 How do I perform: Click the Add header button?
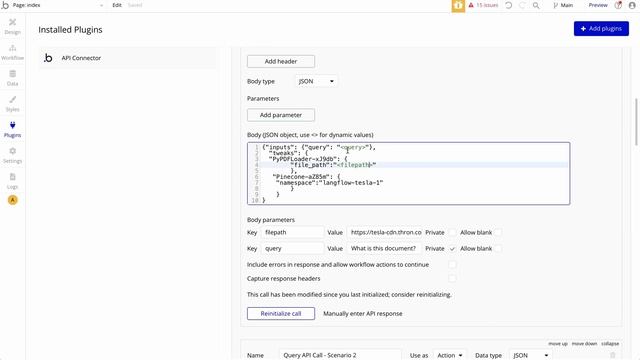click(281, 61)
